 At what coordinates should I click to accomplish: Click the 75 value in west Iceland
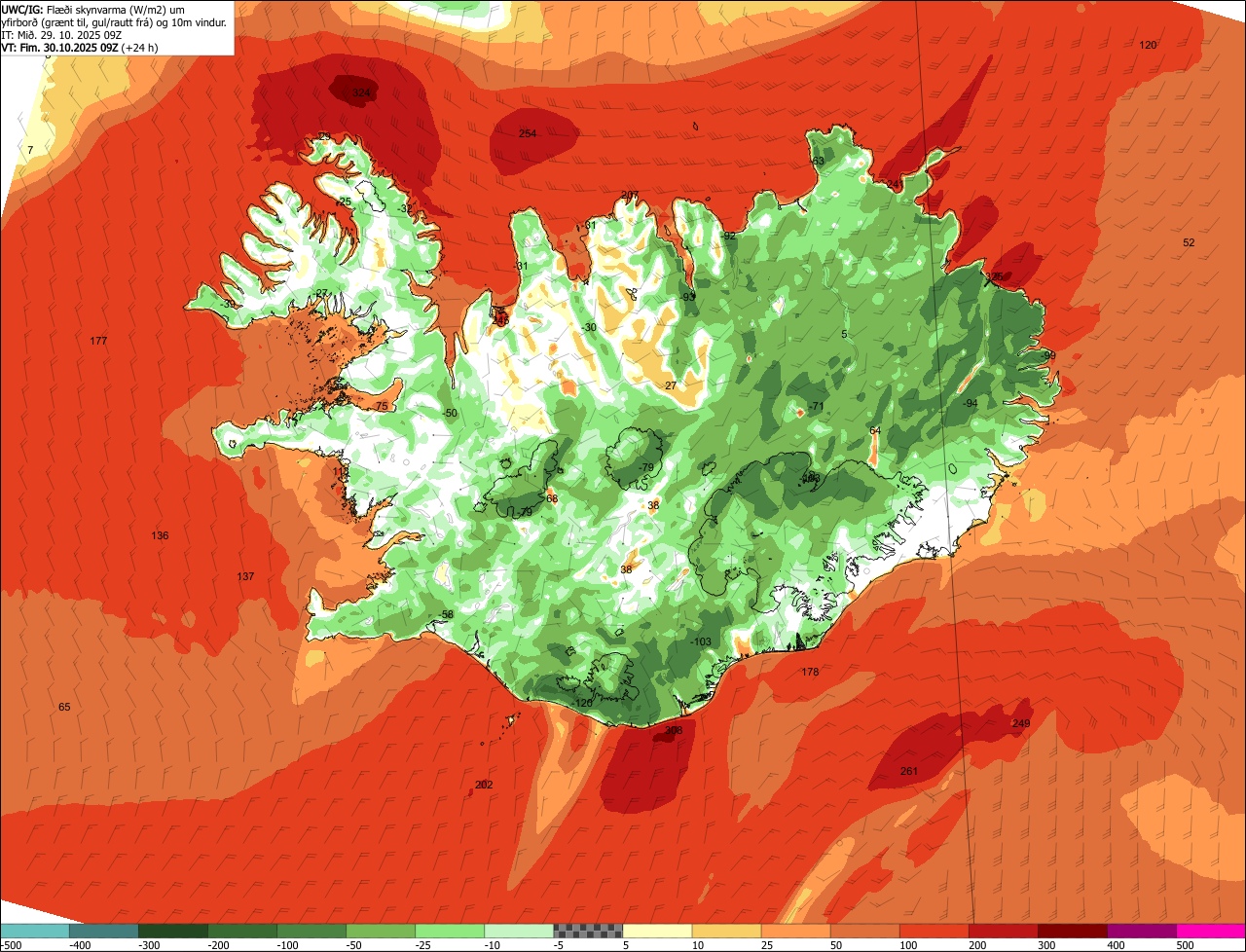coord(382,407)
